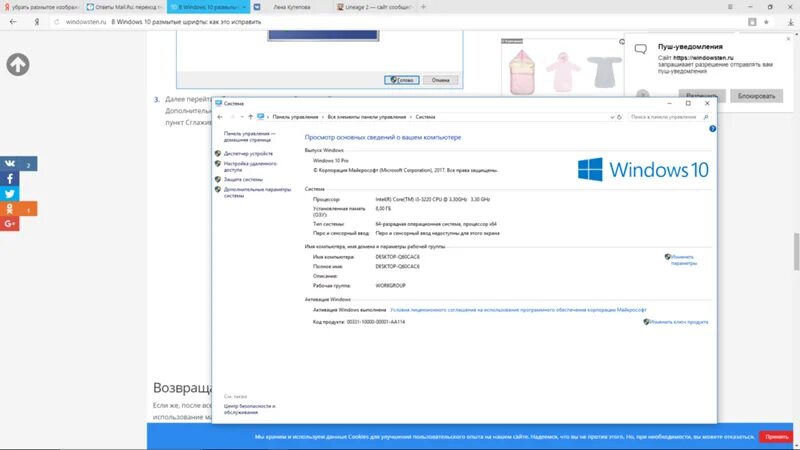Viewport: 800px width, 450px height.
Task: Switch to Лена Кулепова browser tab
Action: [292, 7]
